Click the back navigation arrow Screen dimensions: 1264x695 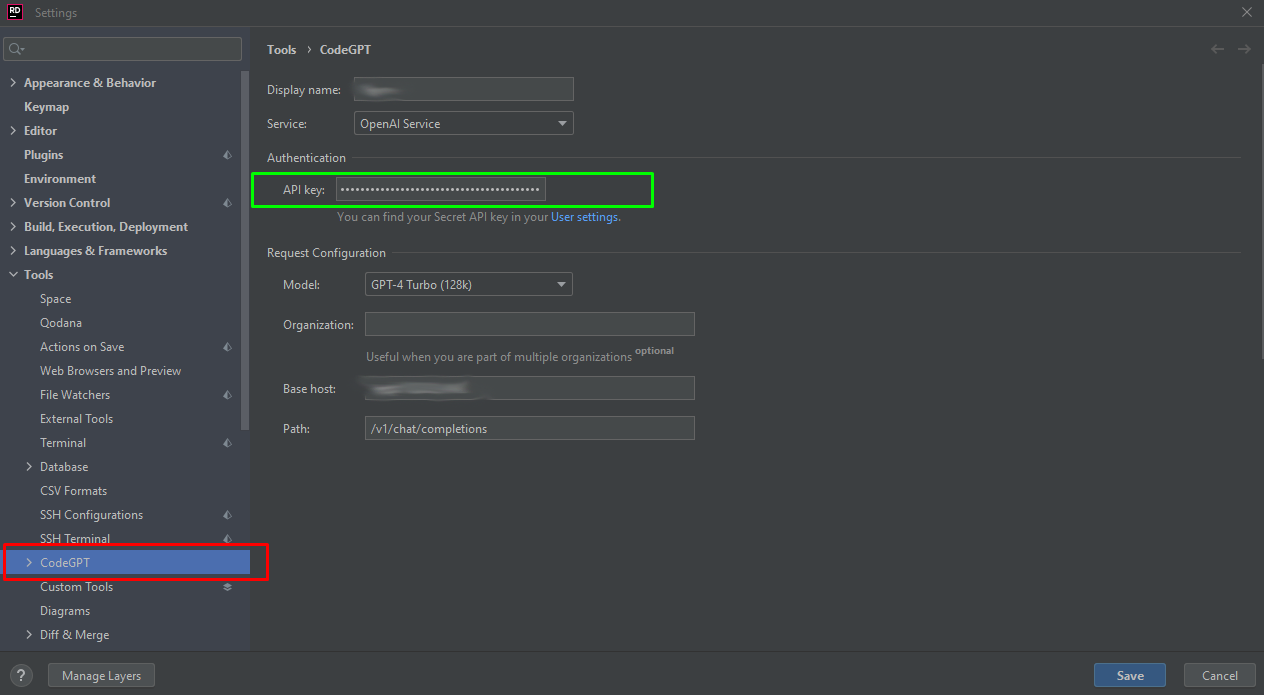point(1217,49)
